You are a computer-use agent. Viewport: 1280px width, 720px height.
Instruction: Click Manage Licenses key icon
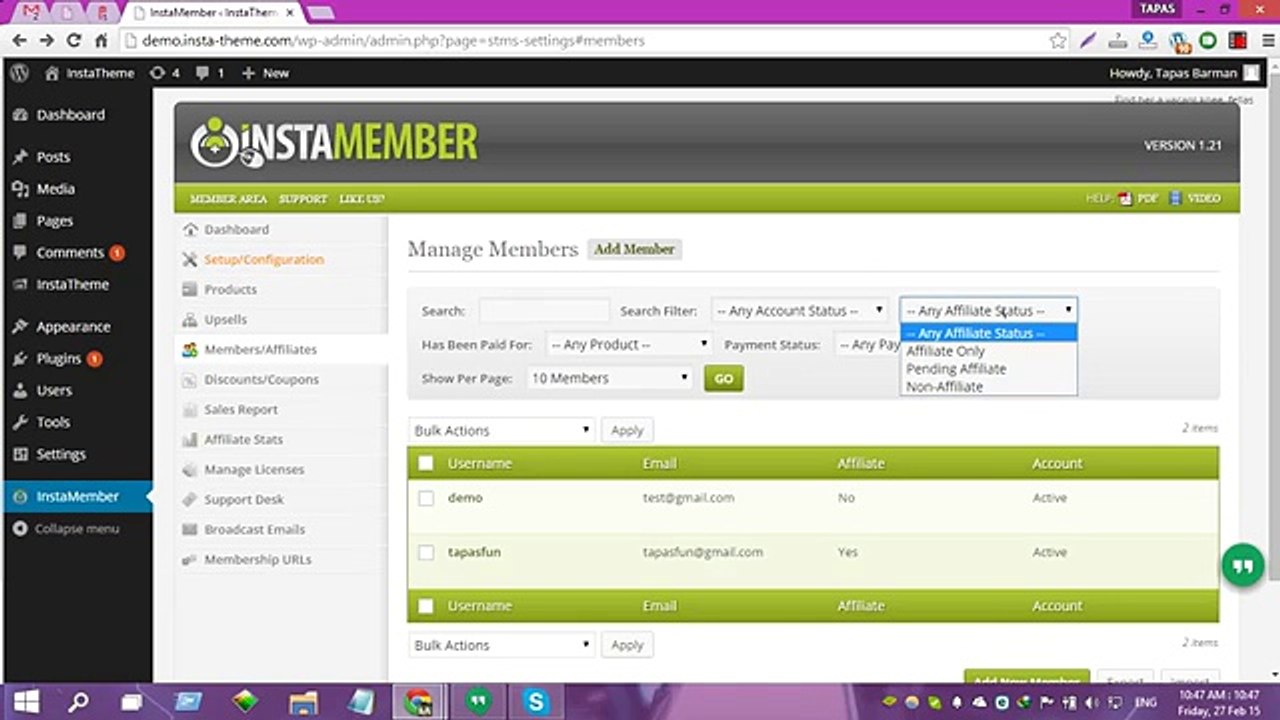tap(189, 469)
